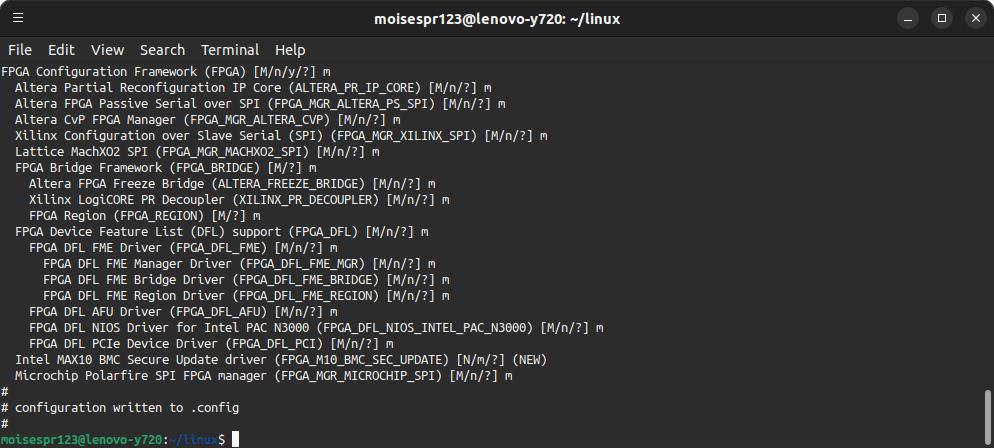Maximize the terminal window
Screen dimensions: 994x448
coord(942,18)
